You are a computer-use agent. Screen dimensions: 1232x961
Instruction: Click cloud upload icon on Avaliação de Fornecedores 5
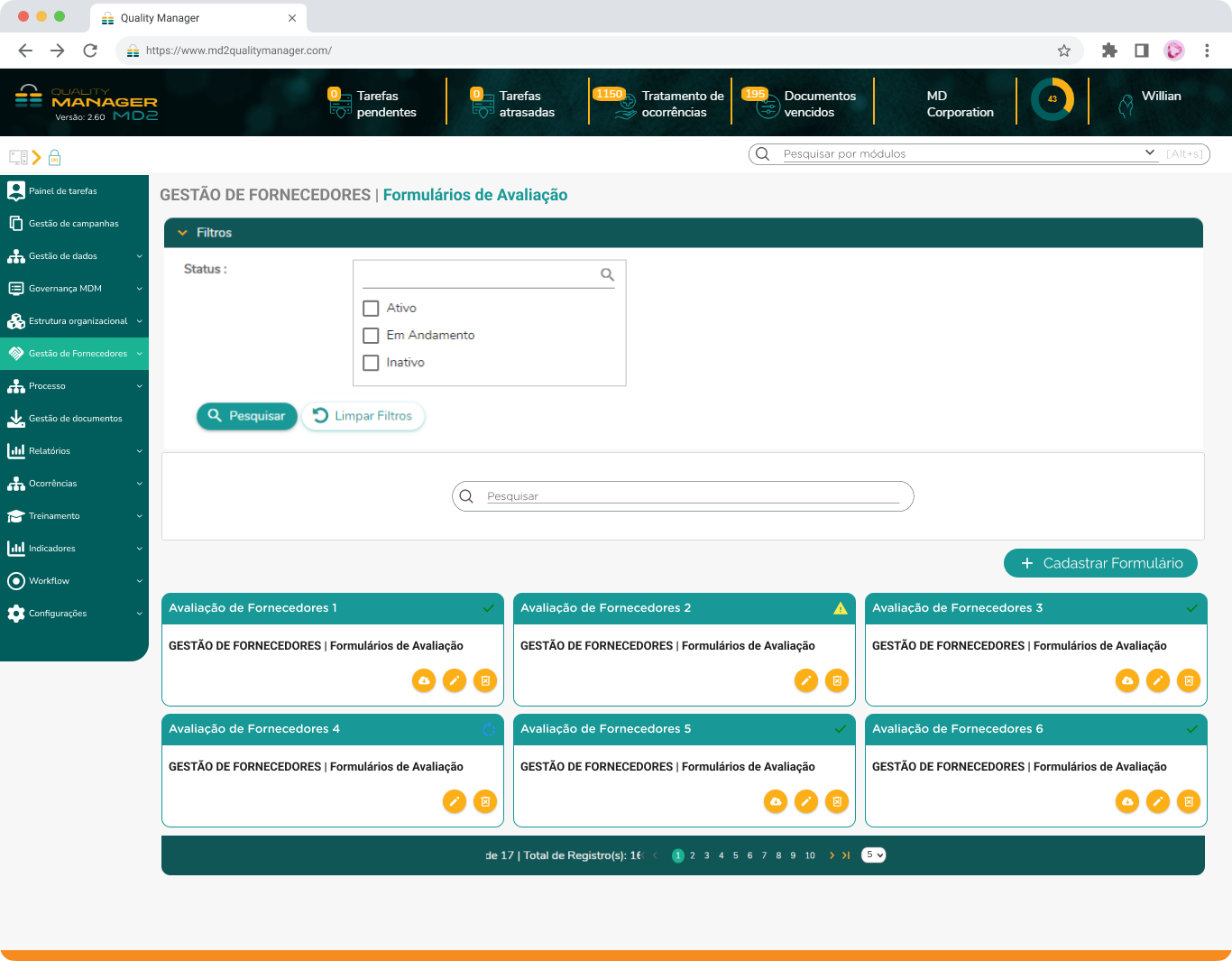(776, 801)
